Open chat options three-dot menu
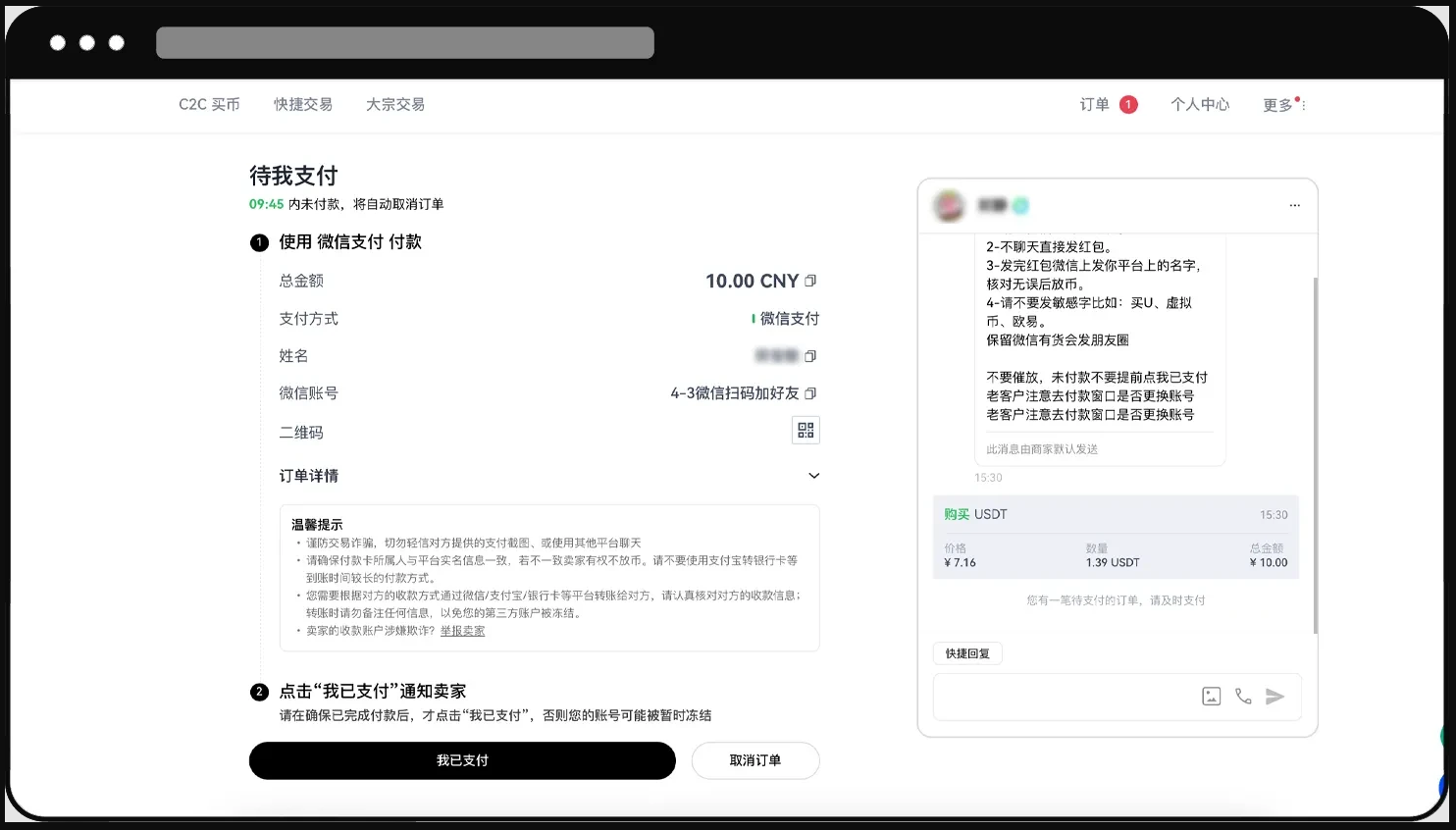The height and width of the screenshot is (830, 1456). coord(1294,206)
